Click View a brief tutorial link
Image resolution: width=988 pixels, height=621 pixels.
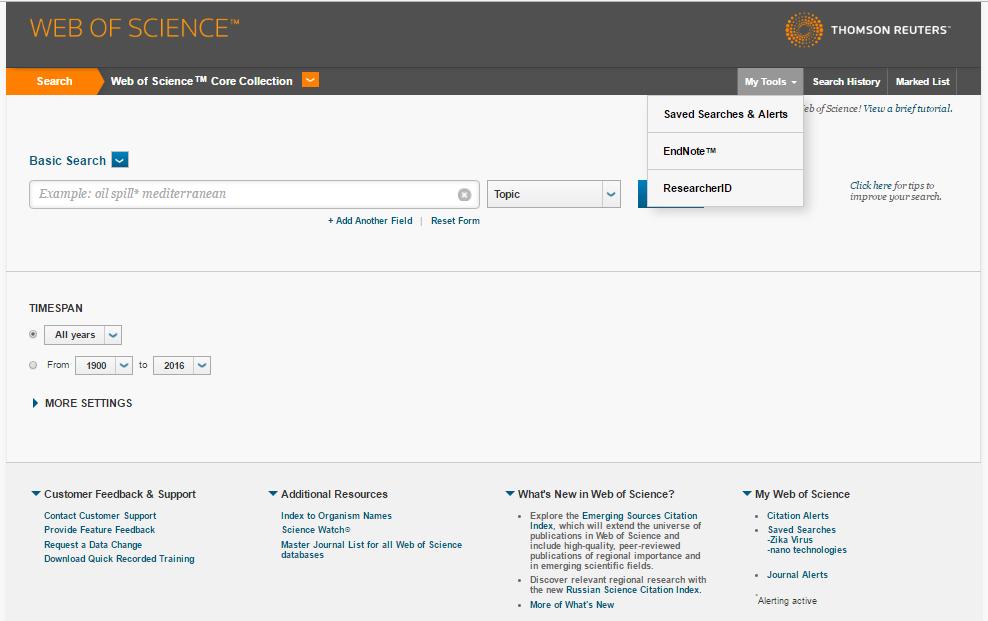pyautogui.click(x=907, y=108)
